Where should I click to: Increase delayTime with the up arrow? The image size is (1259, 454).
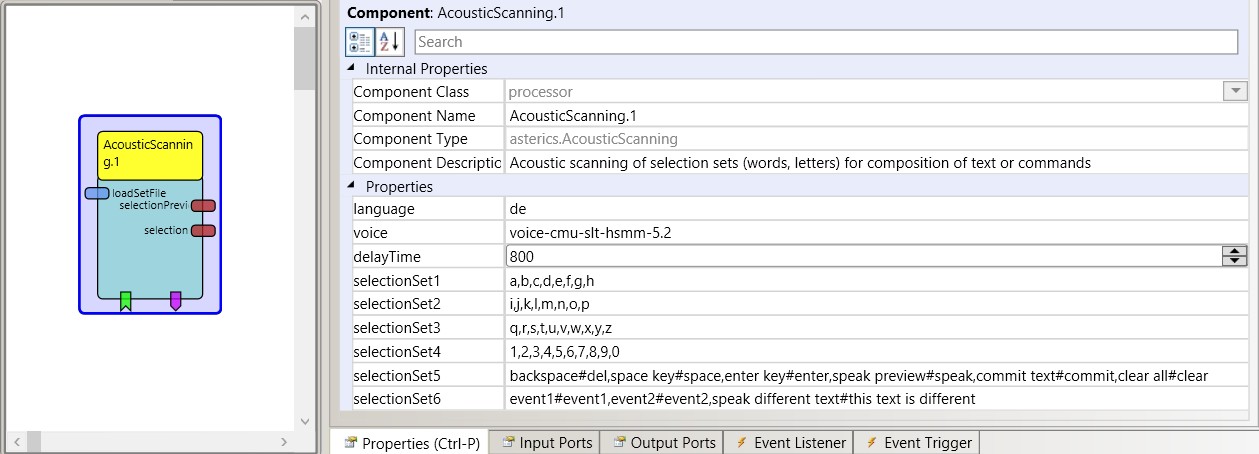(1235, 251)
